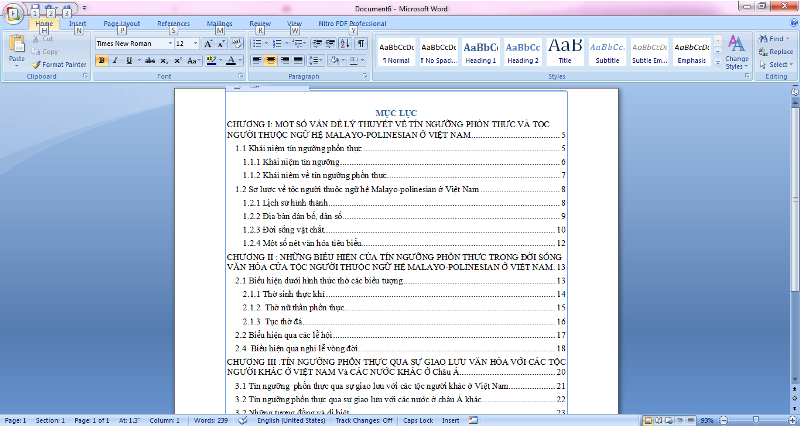Click the Grow Font icon
800x426 pixels.
pyautogui.click(x=208, y=44)
